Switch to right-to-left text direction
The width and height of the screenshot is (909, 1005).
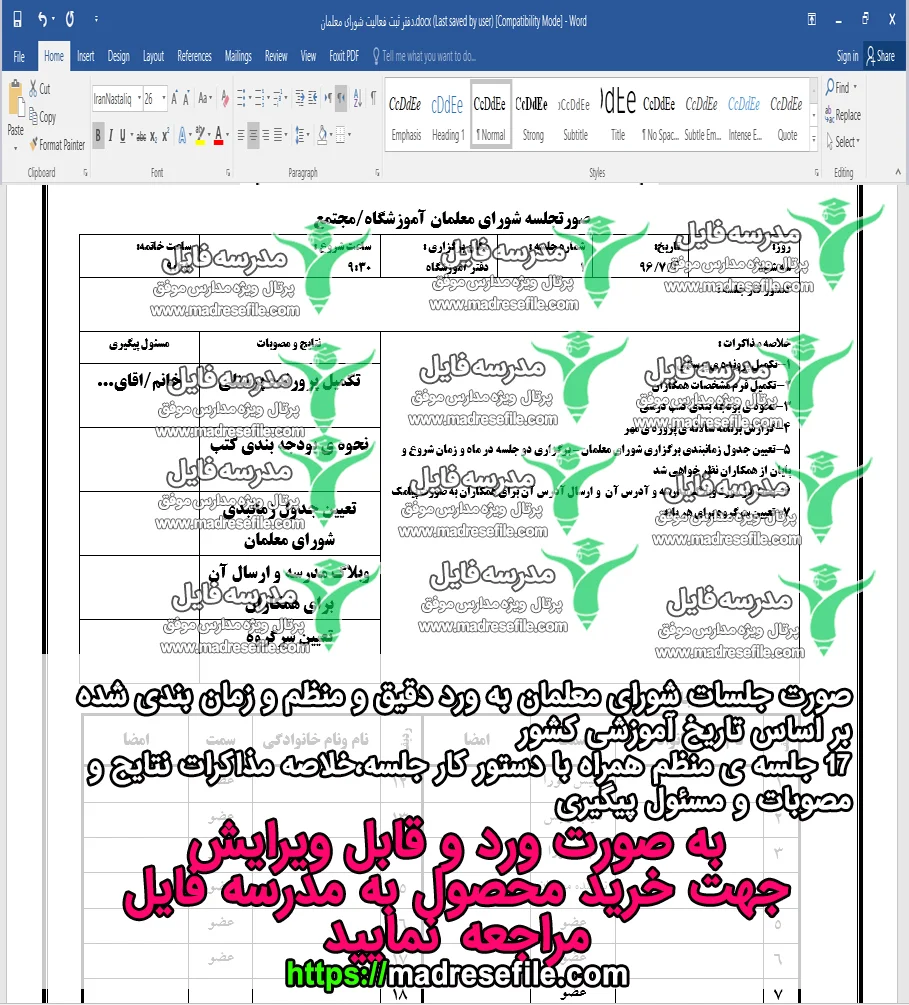(x=341, y=99)
